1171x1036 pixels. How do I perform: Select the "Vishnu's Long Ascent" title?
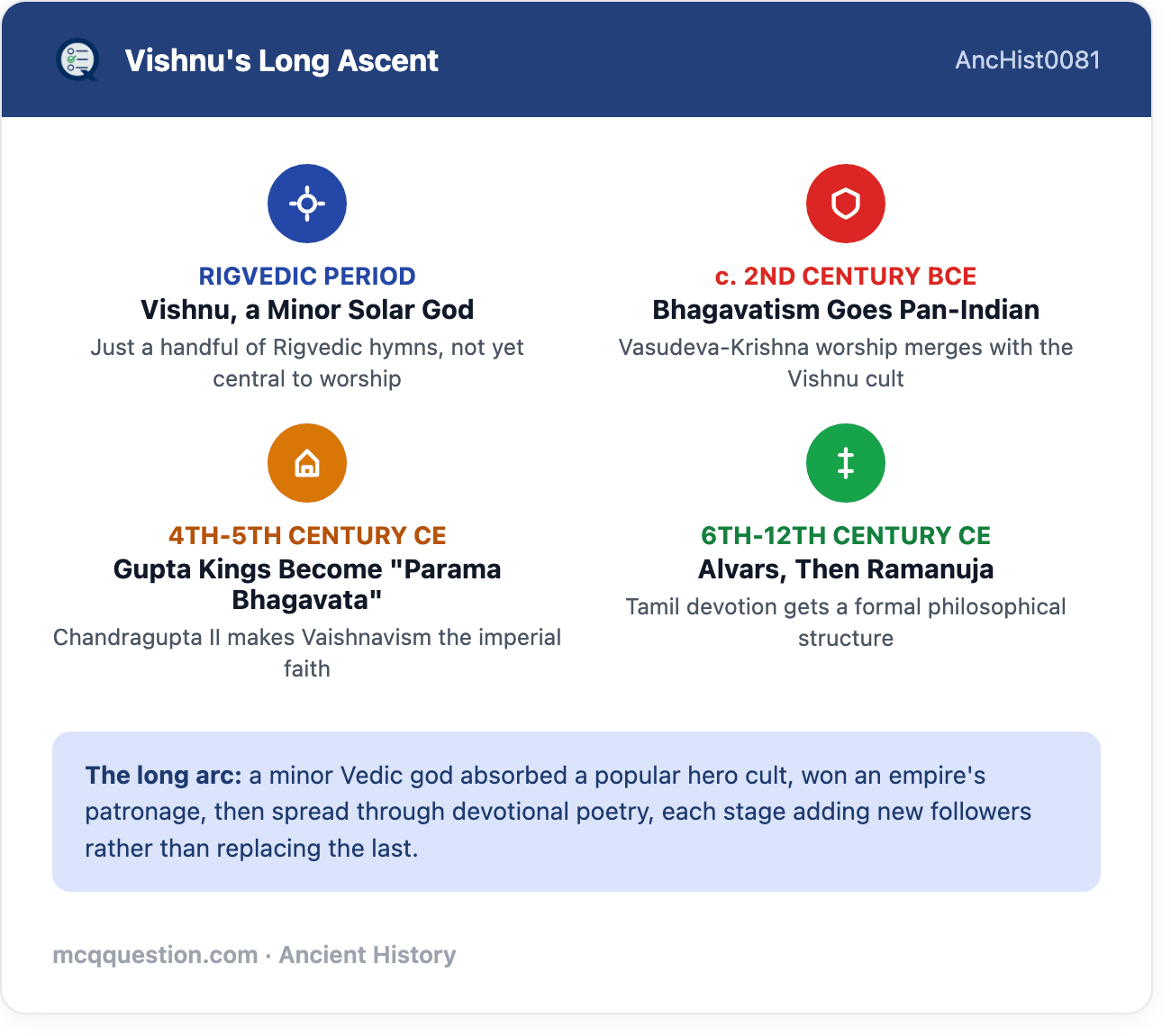click(281, 60)
